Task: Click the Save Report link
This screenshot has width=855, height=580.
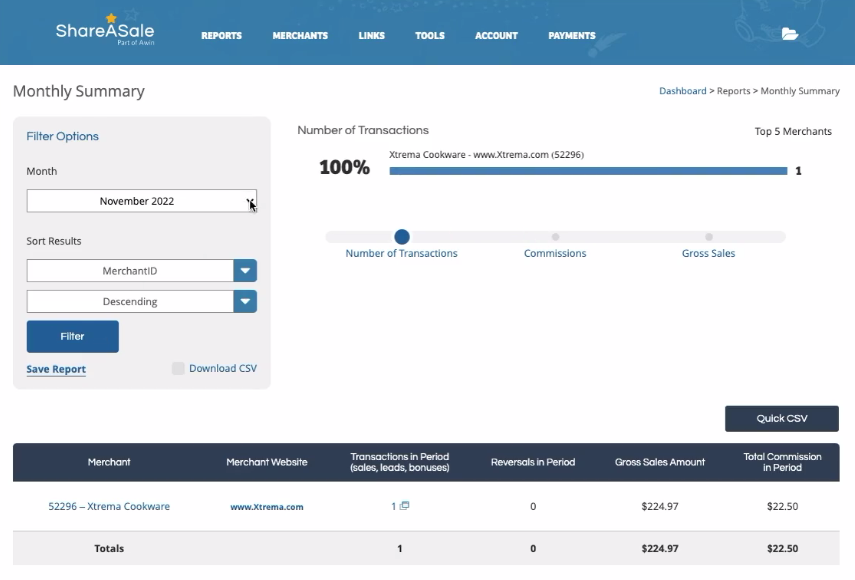Action: [56, 369]
